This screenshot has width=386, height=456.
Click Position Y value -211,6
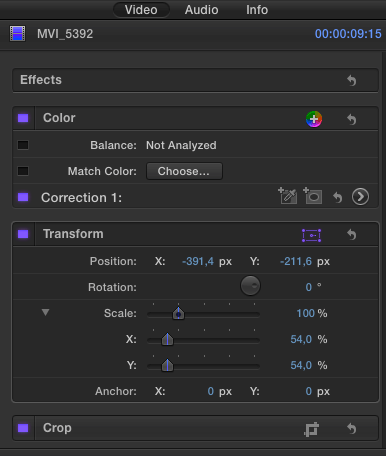[x=296, y=261]
